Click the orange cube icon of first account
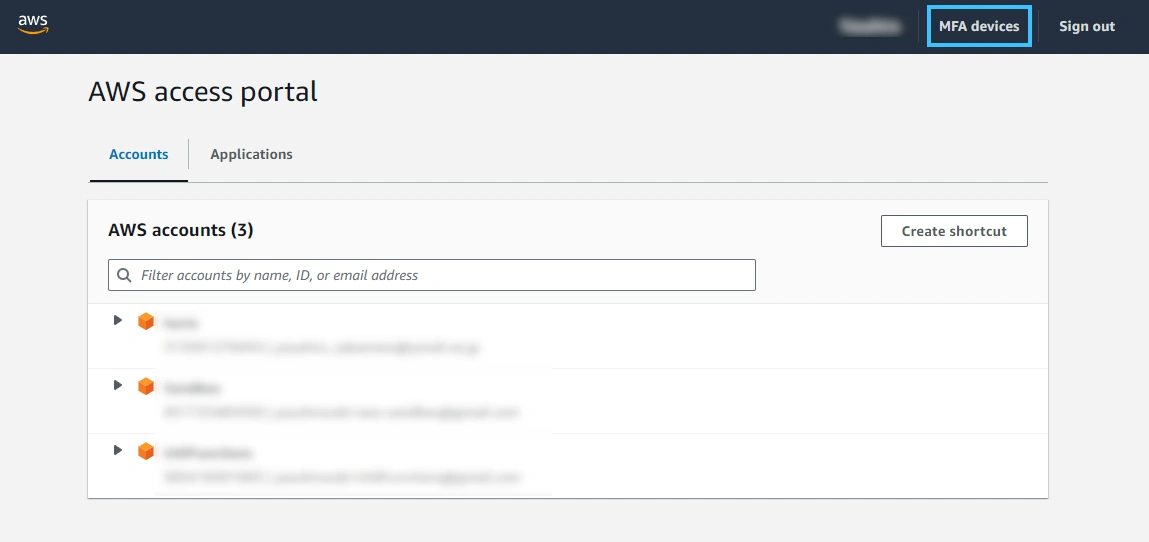The image size is (1149, 542). [146, 321]
